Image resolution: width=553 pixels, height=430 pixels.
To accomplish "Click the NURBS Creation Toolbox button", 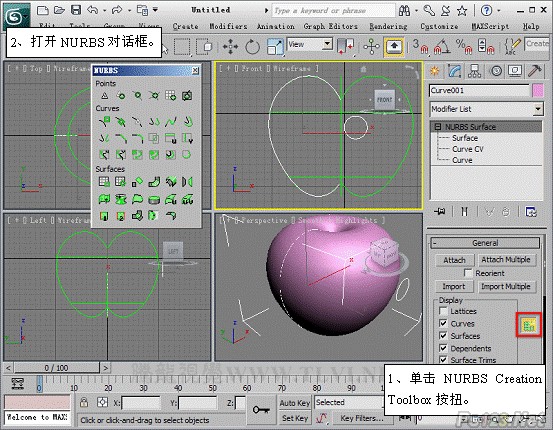I will click(x=529, y=325).
